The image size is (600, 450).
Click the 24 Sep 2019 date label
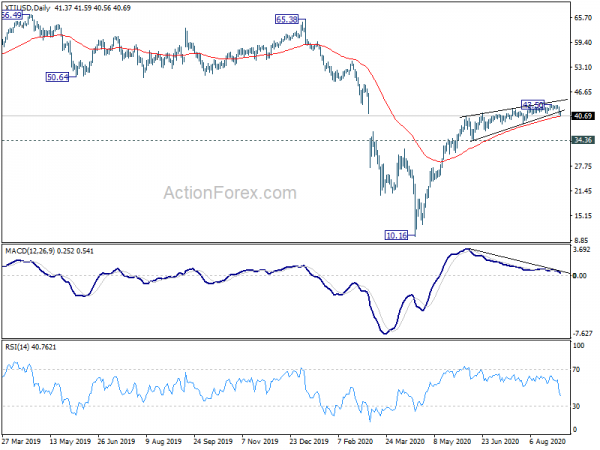pyautogui.click(x=213, y=441)
